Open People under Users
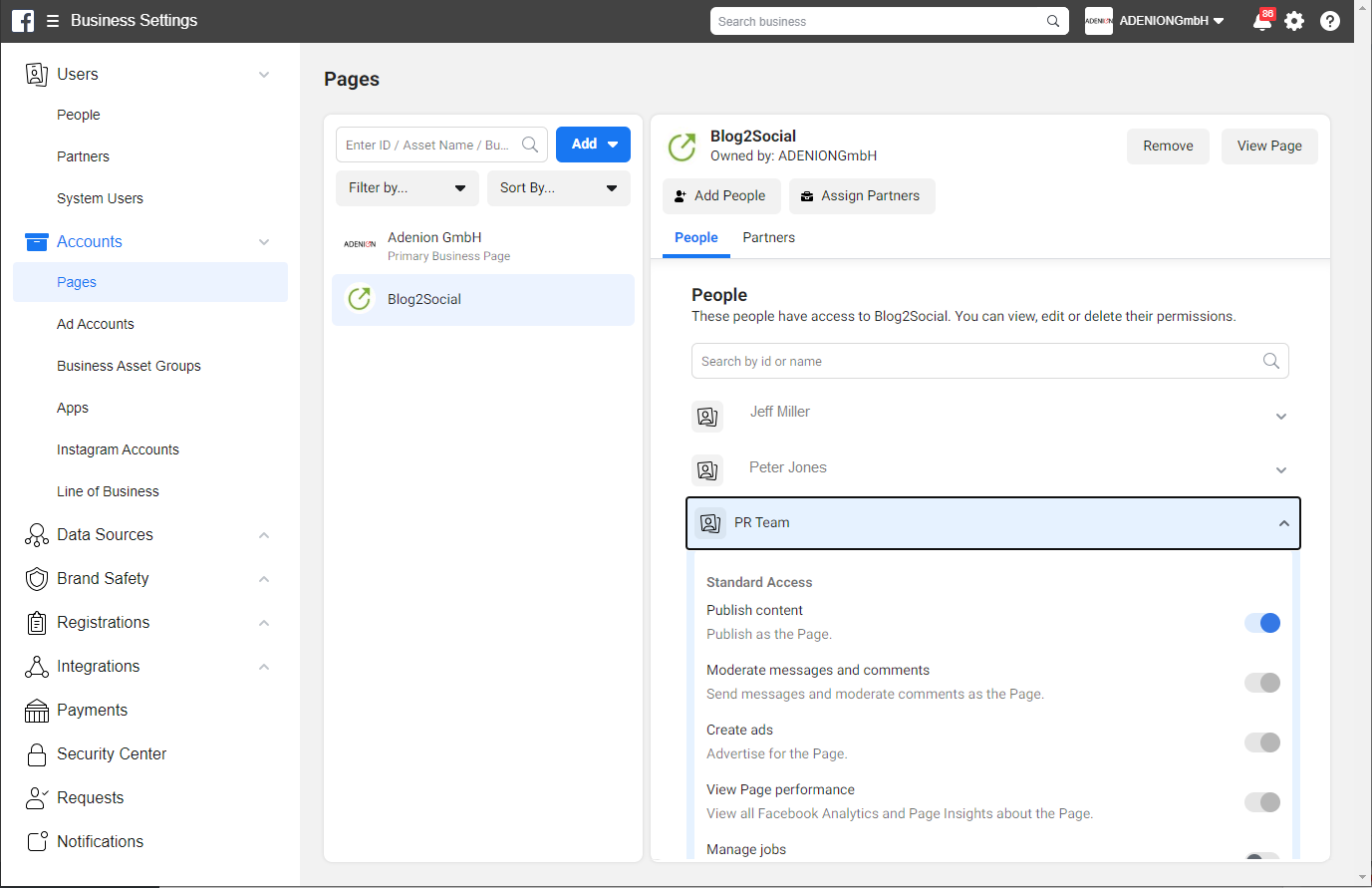Image resolution: width=1372 pixels, height=888 pixels. tap(79, 115)
